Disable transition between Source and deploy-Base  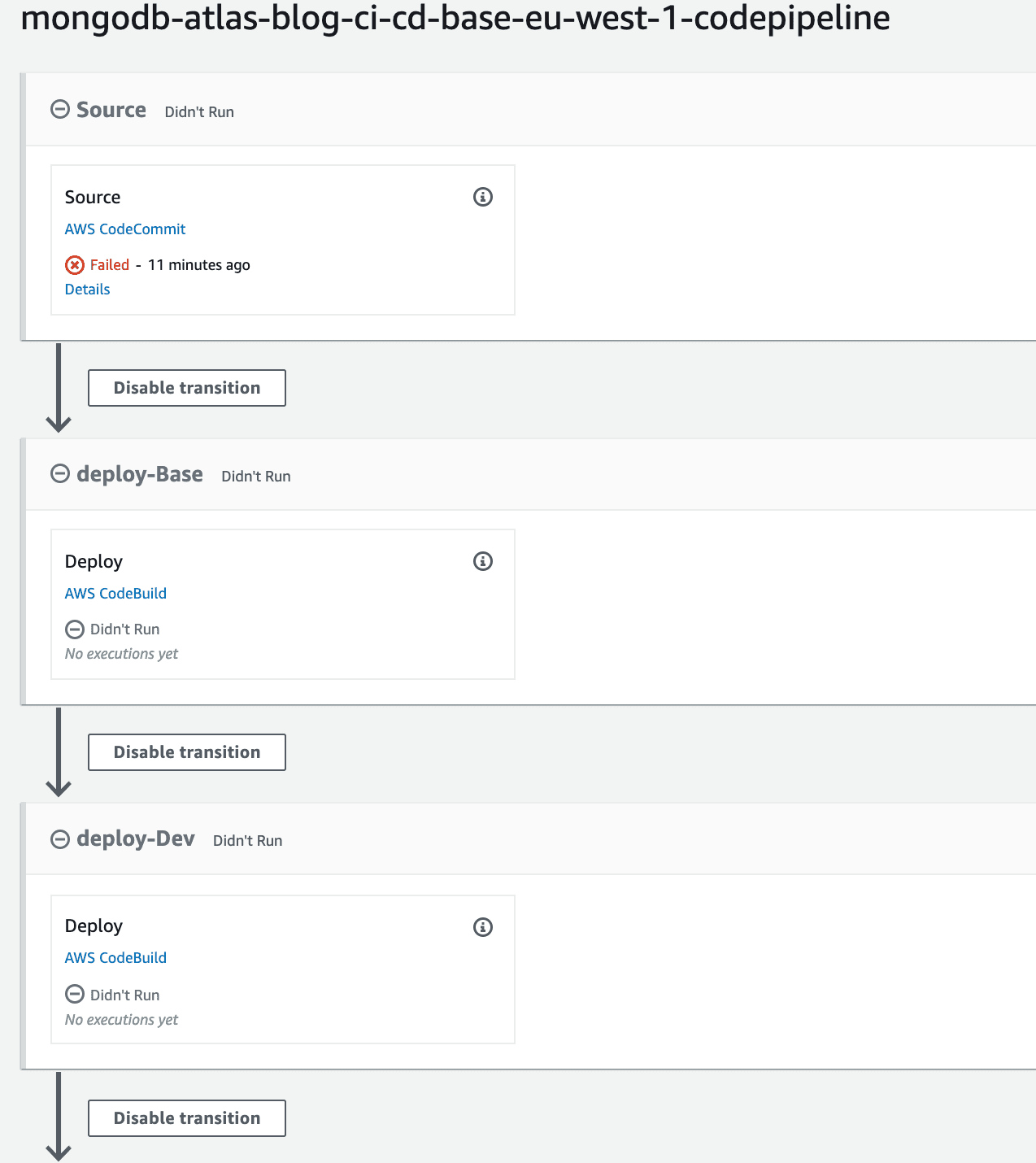187,388
